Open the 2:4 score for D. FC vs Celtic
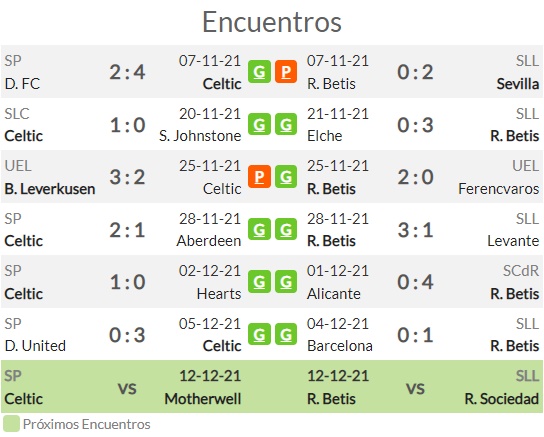This screenshot has height=437, width=544. point(127,72)
